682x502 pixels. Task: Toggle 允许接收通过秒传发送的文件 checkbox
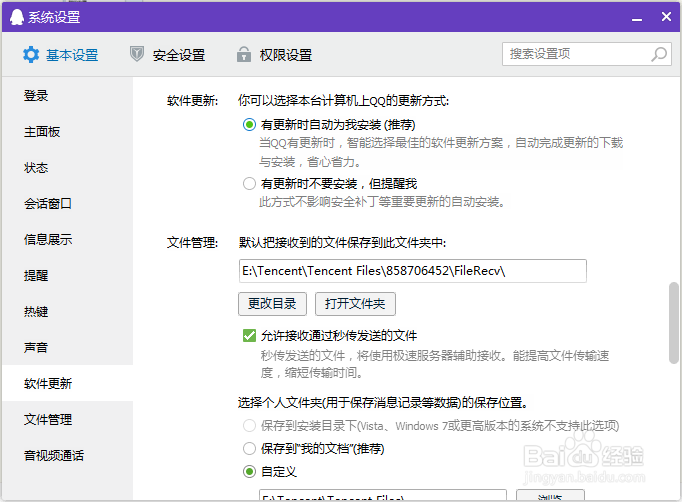[249, 335]
